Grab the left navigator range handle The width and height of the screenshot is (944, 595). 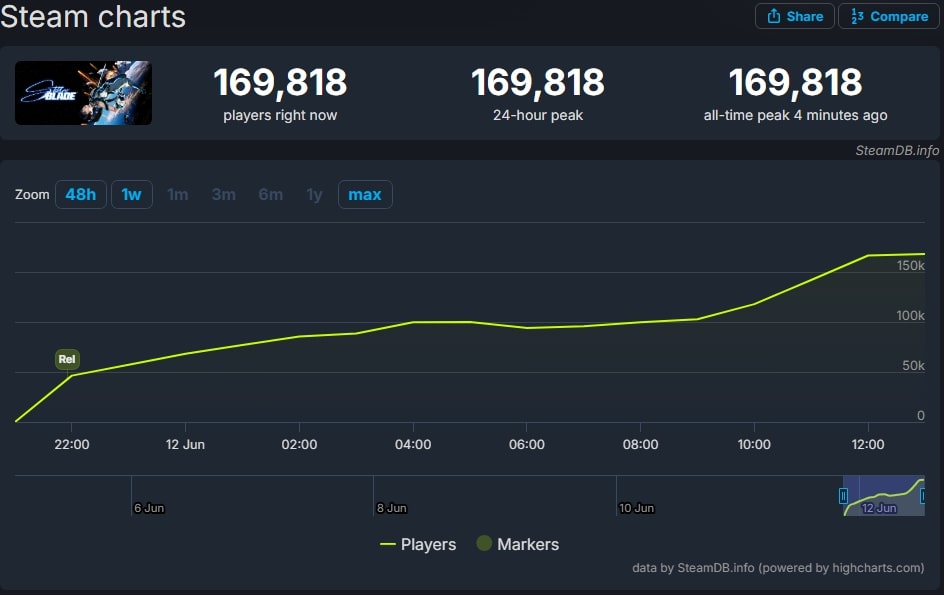pyautogui.click(x=843, y=496)
